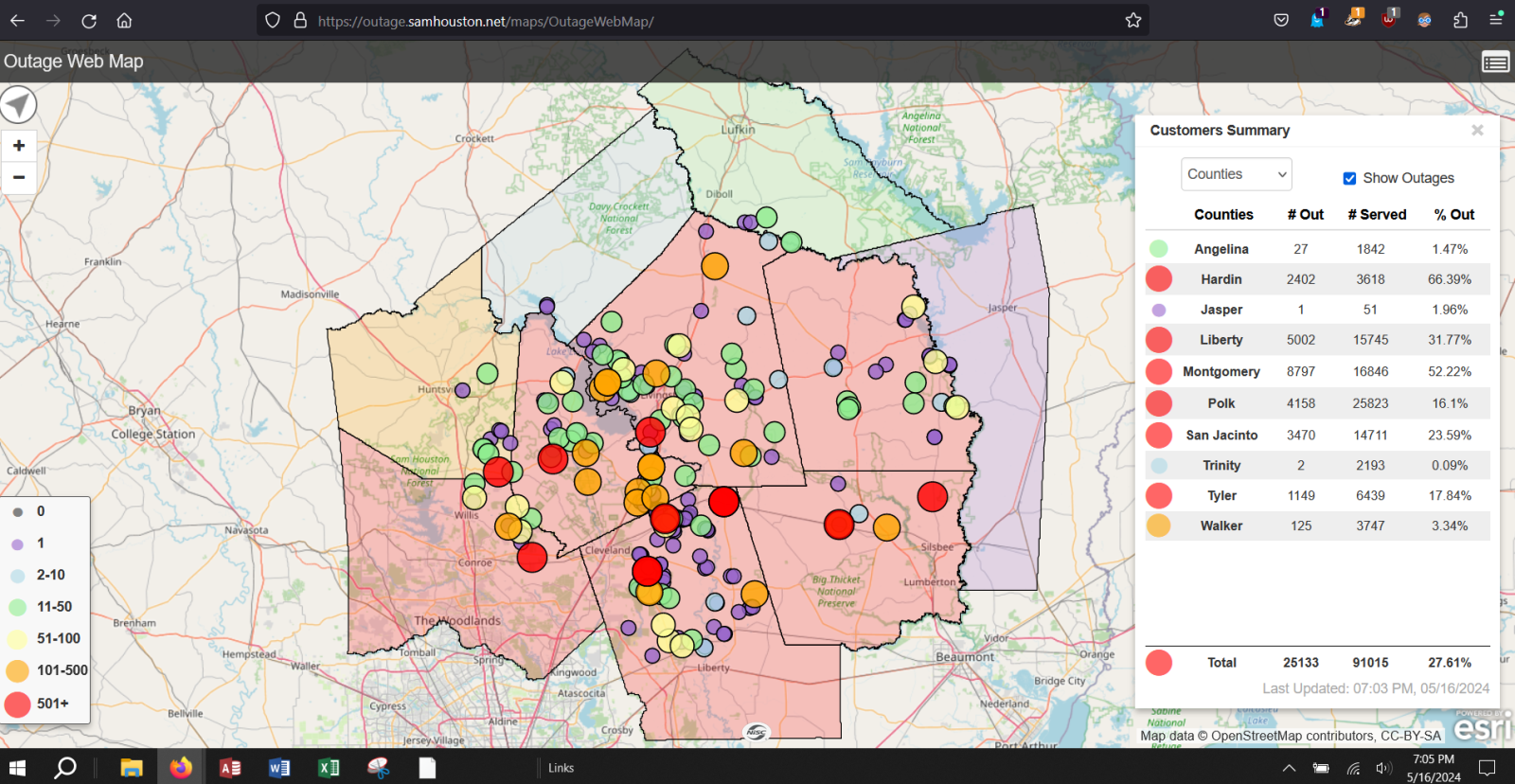Open Microsoft Excel from taskbar
The image size is (1515, 784).
329,768
